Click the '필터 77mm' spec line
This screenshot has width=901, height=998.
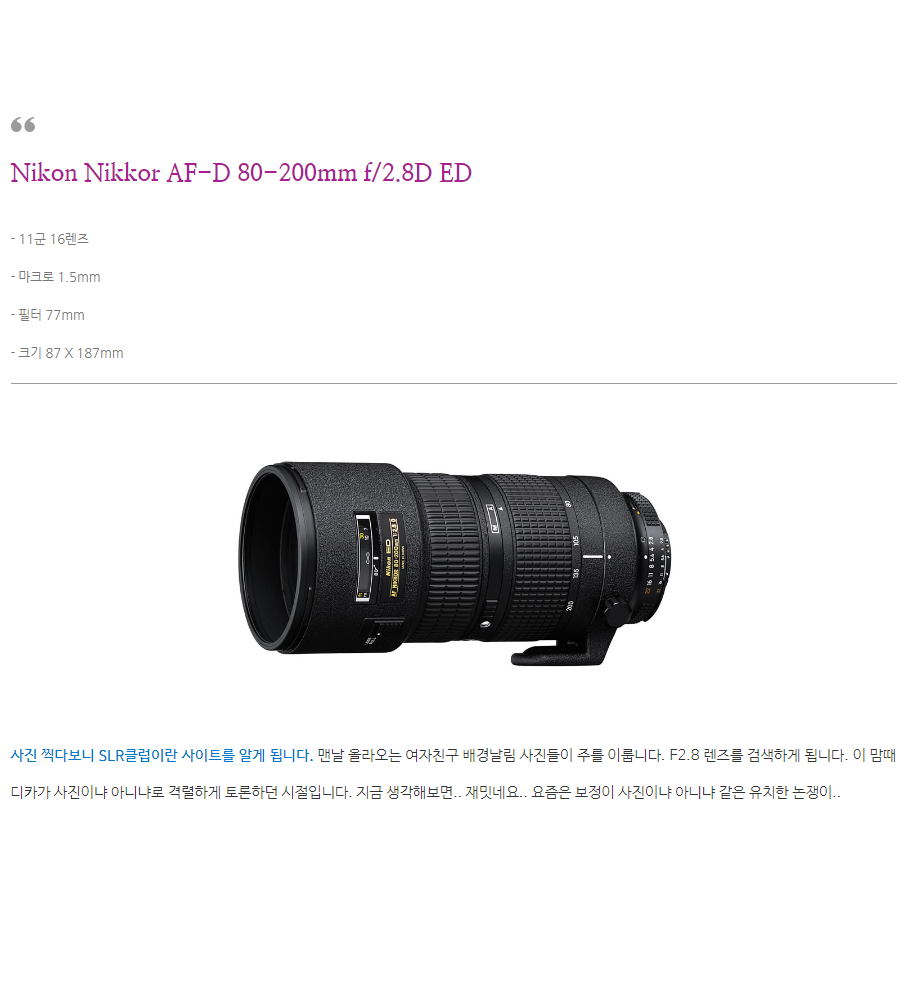(48, 315)
